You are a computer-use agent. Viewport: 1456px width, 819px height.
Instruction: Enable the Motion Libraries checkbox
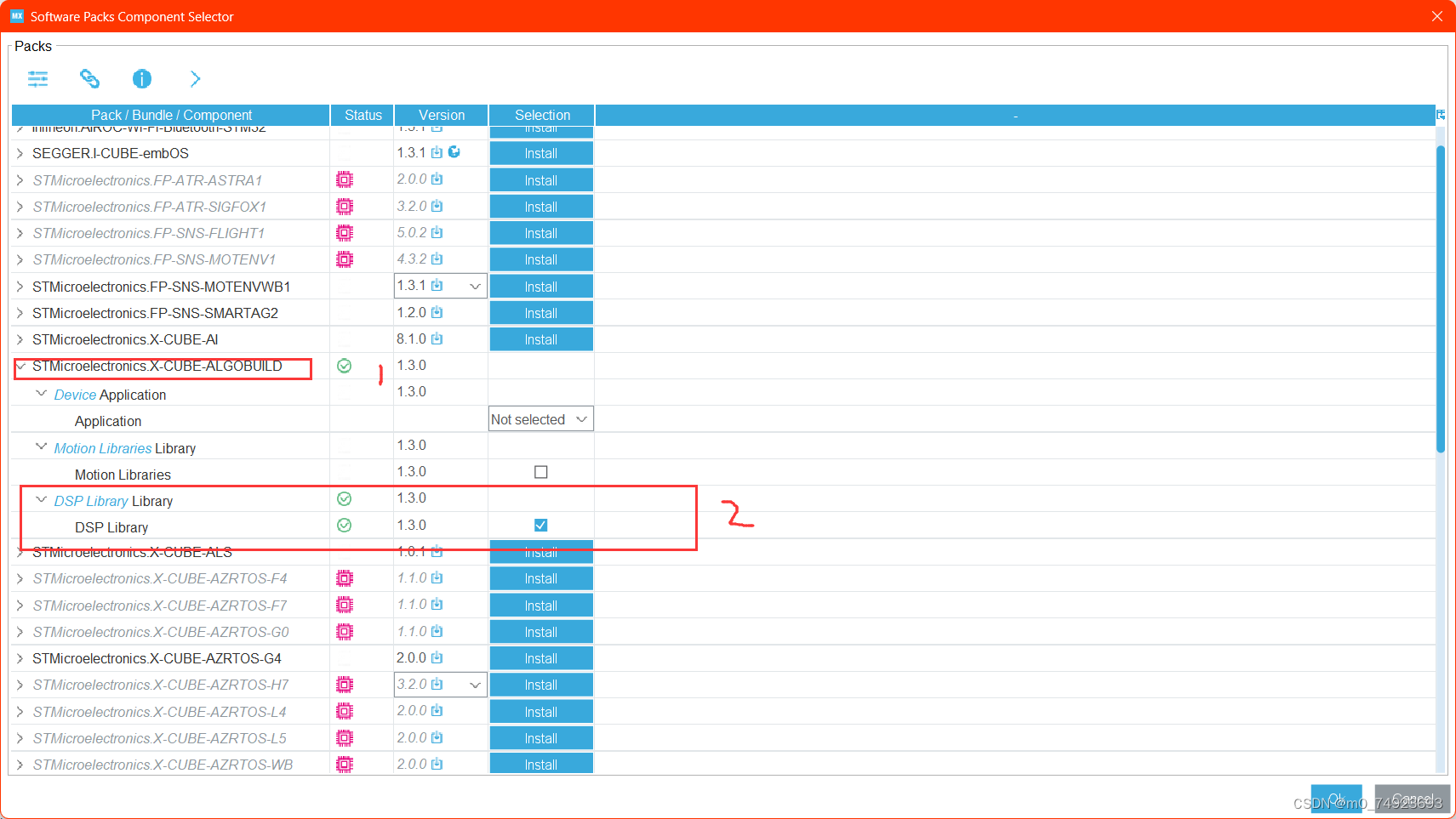click(x=540, y=472)
